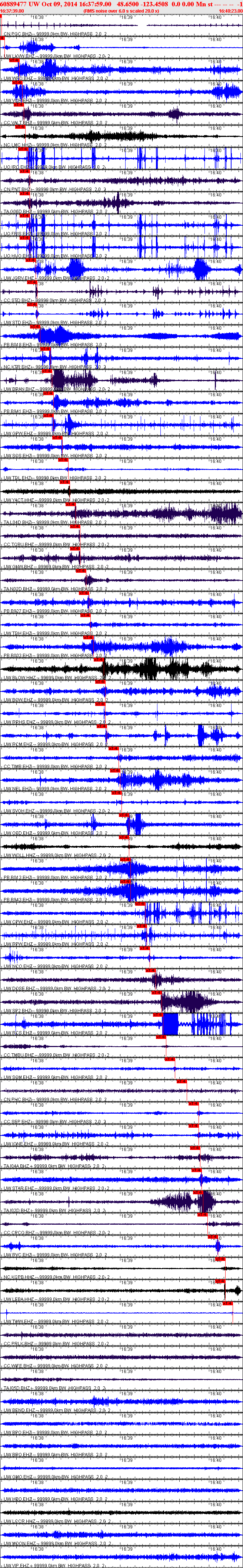Viewport: 243px width, 1568px height.
Task: Select the CC VALT BHZ station label
Action: pyautogui.click(x=56, y=123)
